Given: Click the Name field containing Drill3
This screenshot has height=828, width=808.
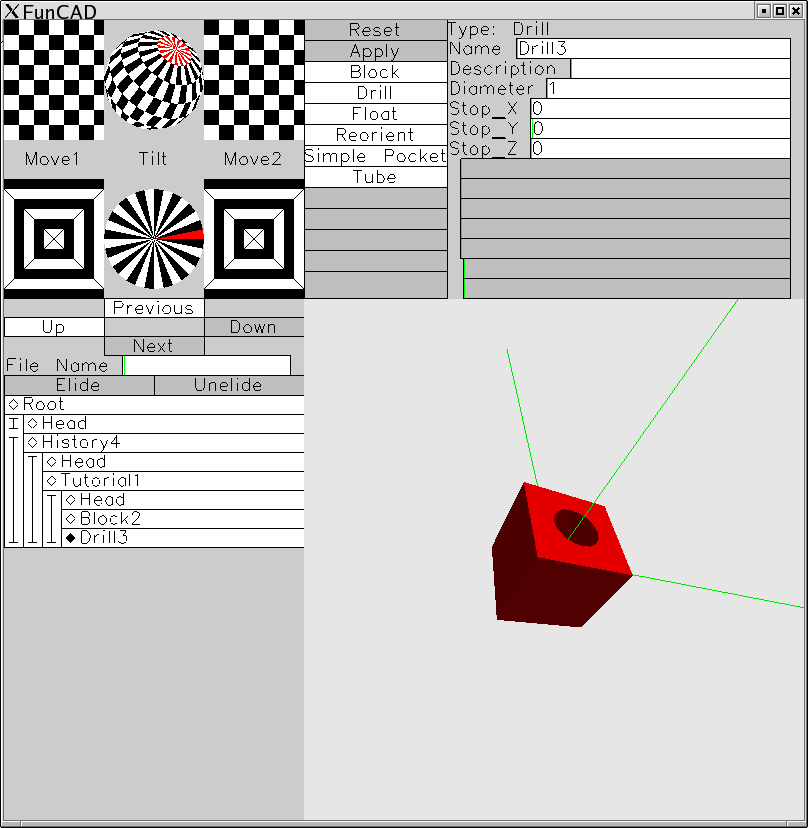Looking at the screenshot, I should (653, 49).
